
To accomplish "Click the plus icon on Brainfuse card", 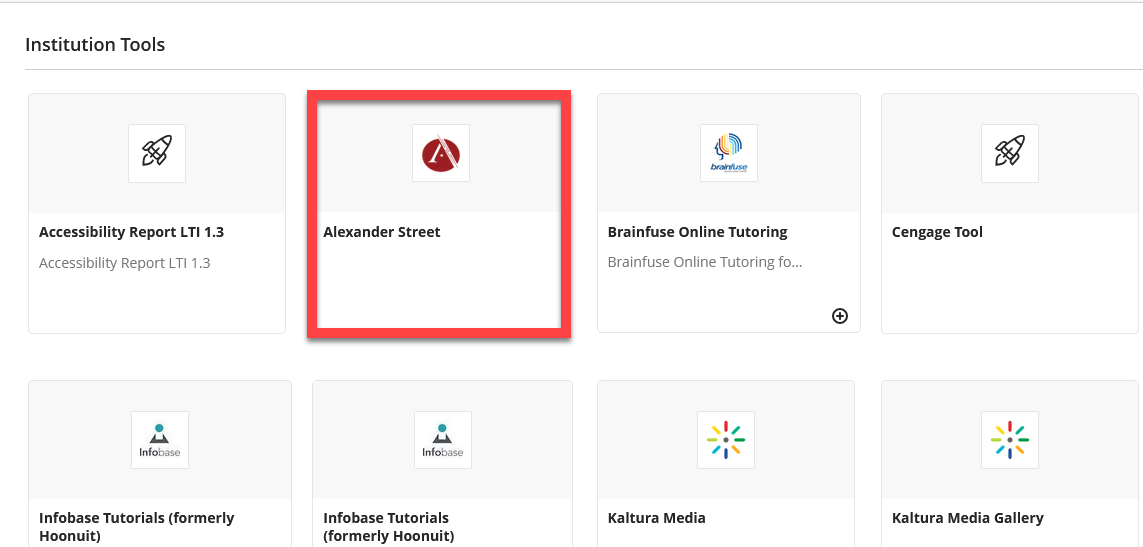I will click(x=840, y=316).
